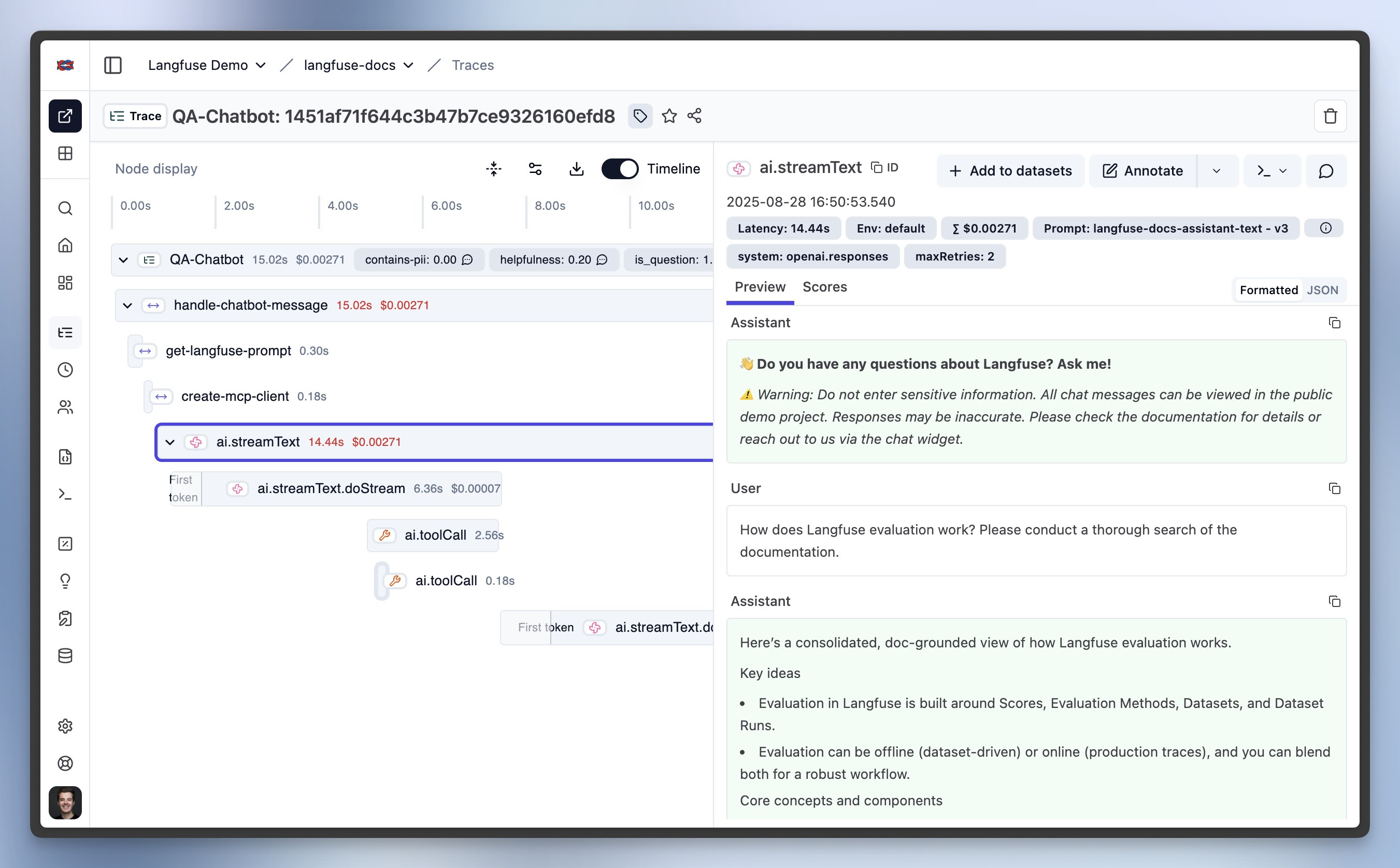
Task: Download the node display data
Action: click(577, 168)
